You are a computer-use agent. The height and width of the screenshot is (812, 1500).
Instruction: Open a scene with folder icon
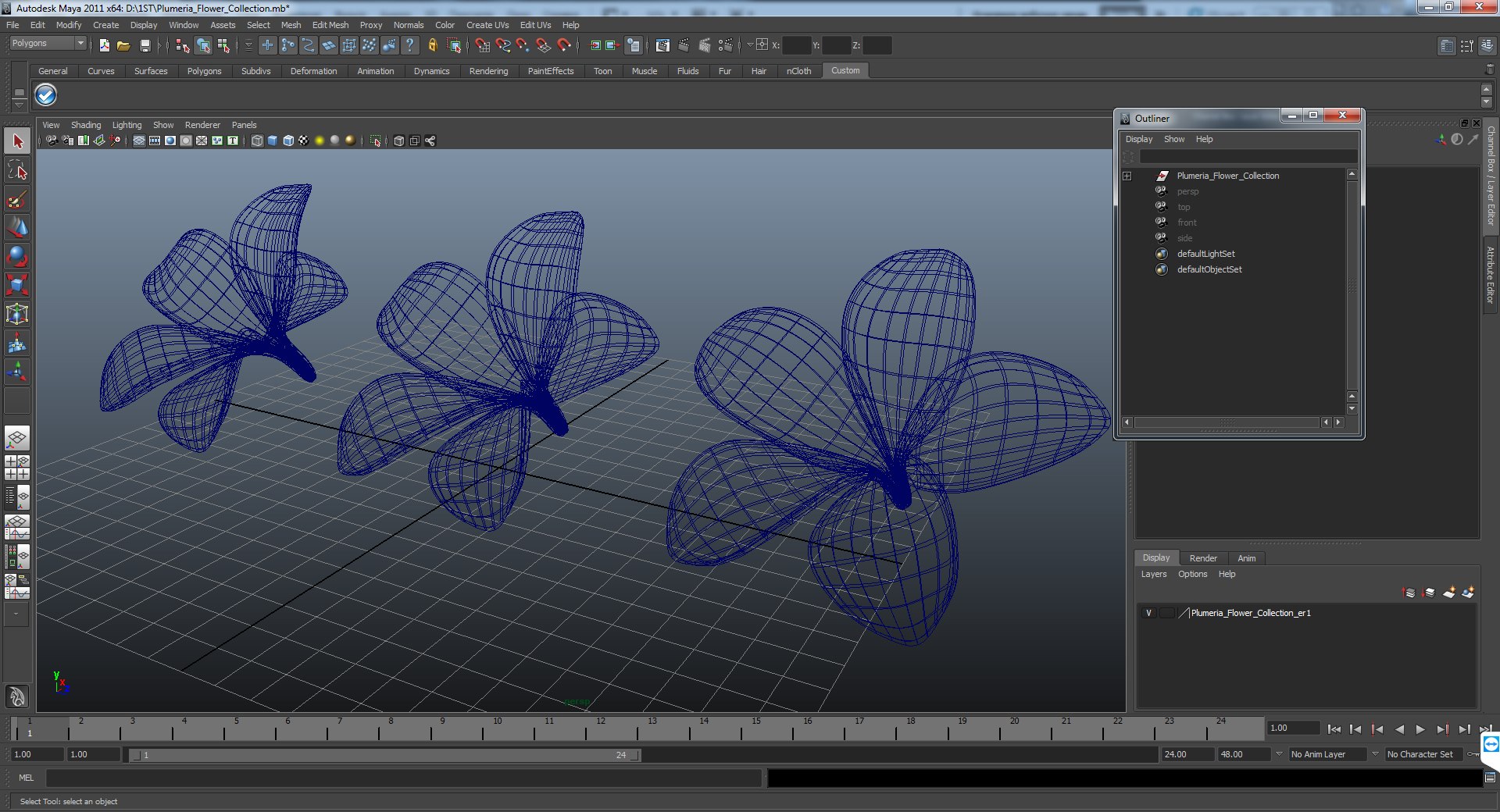(x=123, y=45)
